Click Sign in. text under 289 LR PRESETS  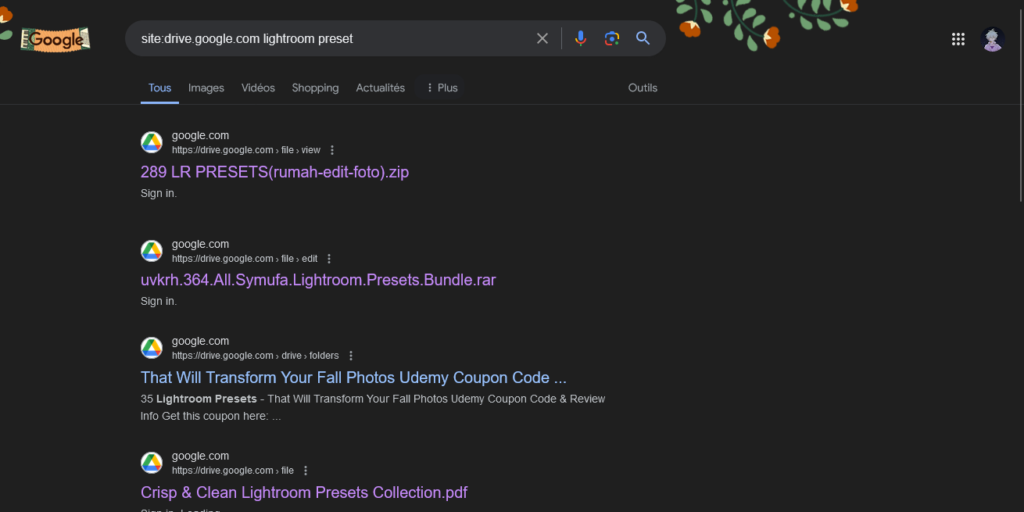click(159, 193)
